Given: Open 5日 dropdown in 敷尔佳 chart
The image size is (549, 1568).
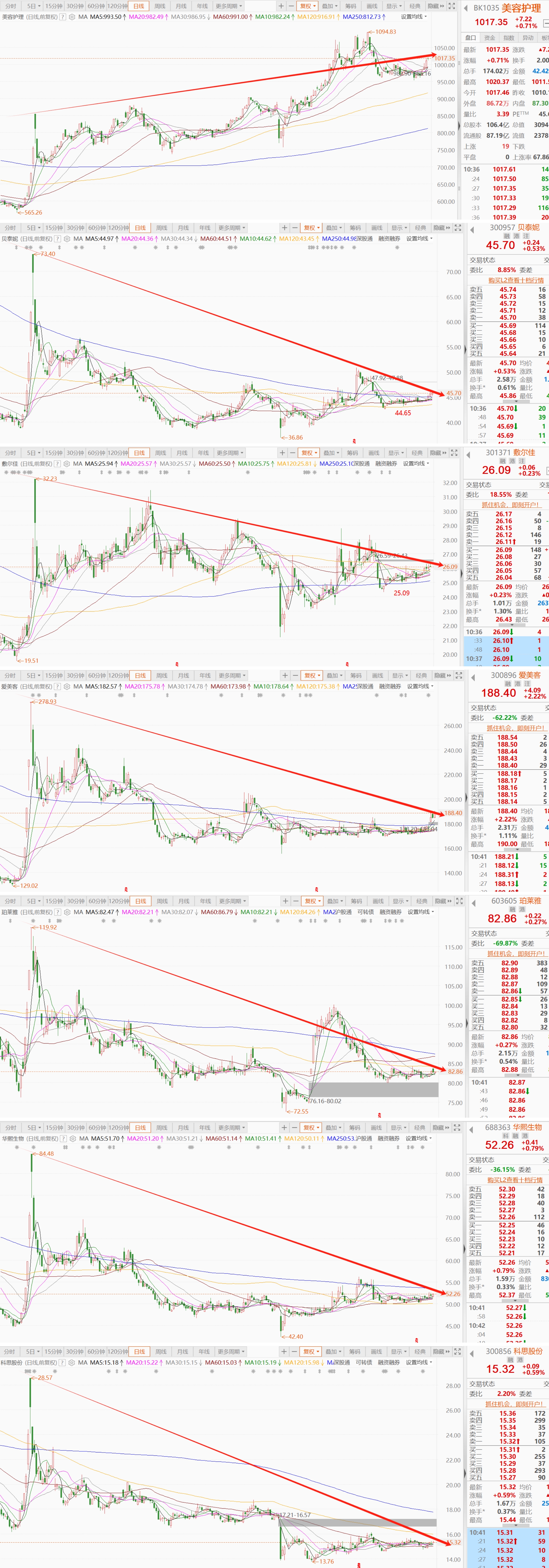Looking at the screenshot, I should [x=33, y=453].
